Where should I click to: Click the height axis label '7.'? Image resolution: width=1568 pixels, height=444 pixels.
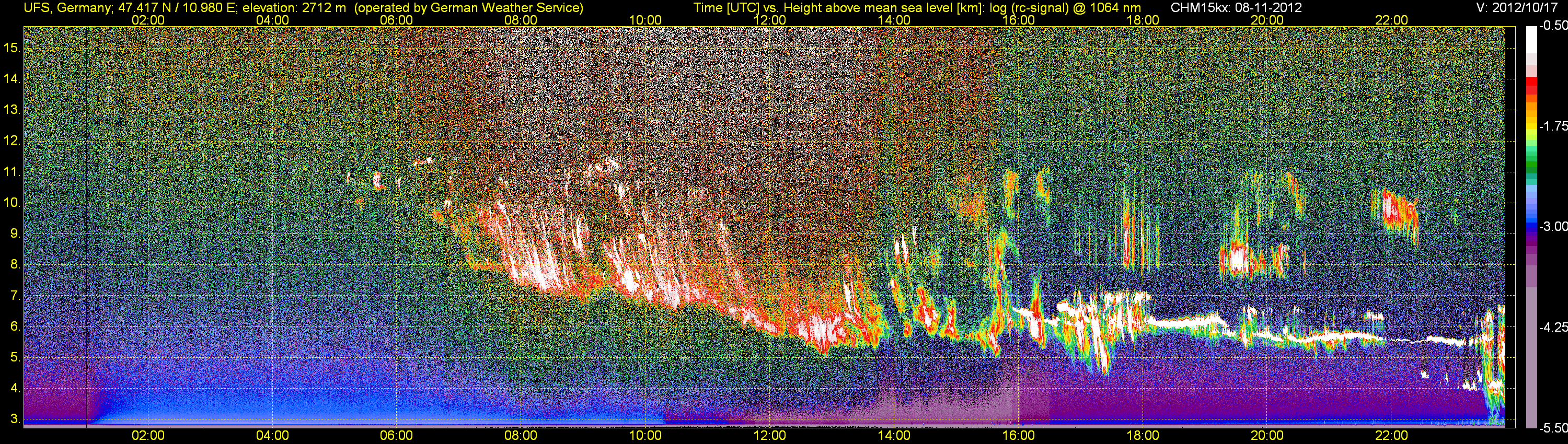coord(15,296)
